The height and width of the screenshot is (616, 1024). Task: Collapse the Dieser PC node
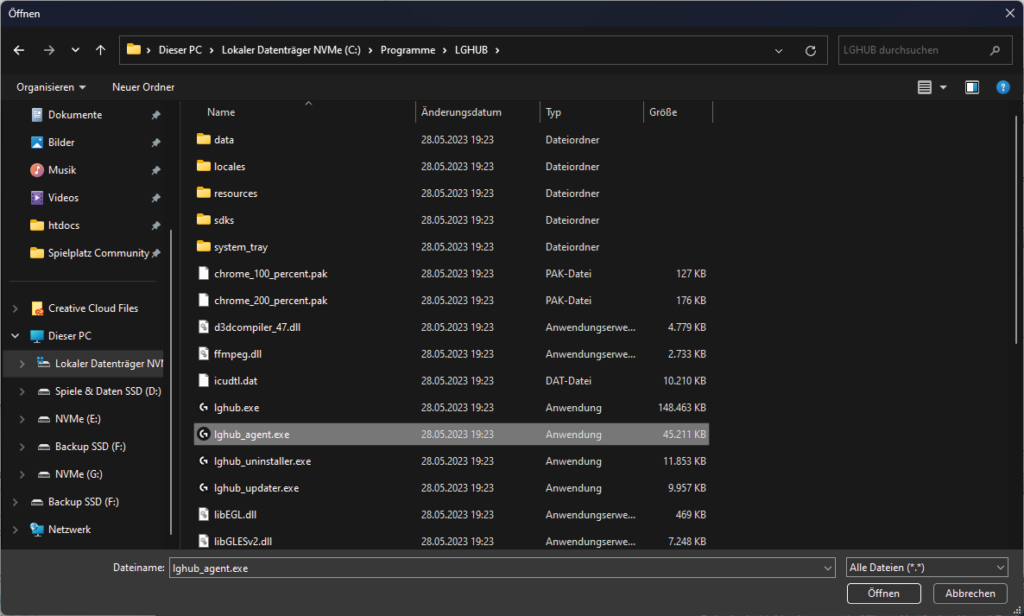click(x=15, y=336)
